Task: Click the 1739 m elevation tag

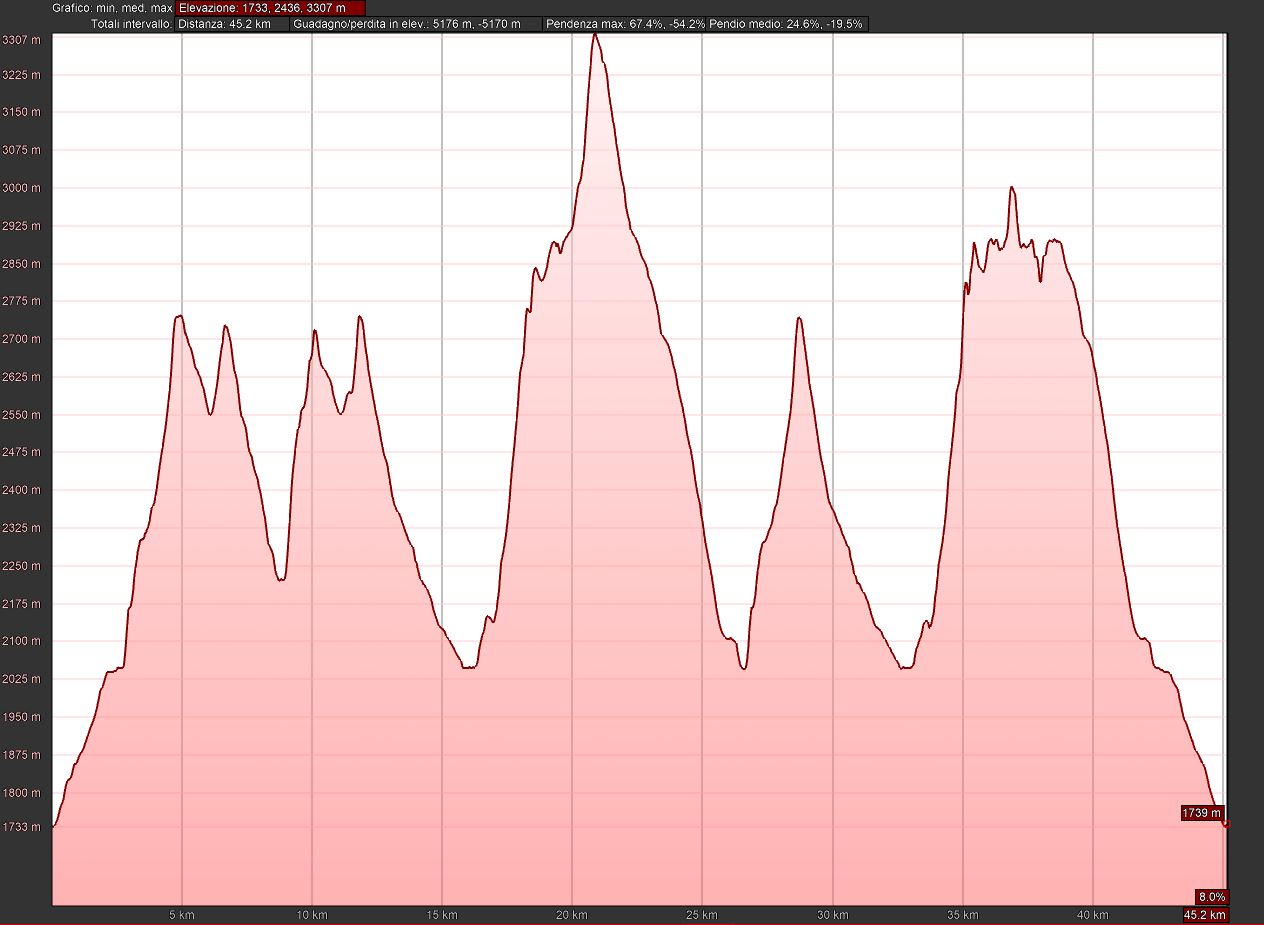Action: (x=1202, y=813)
